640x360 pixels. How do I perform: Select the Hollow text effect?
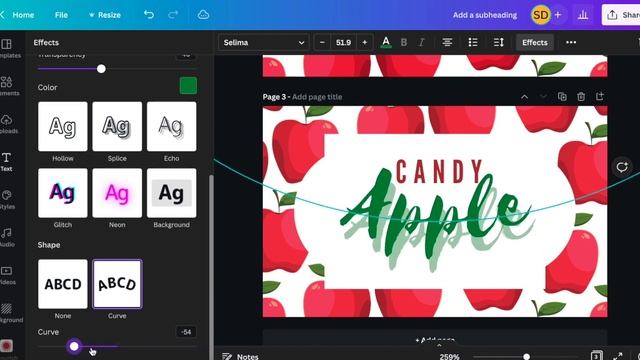pyautogui.click(x=62, y=127)
